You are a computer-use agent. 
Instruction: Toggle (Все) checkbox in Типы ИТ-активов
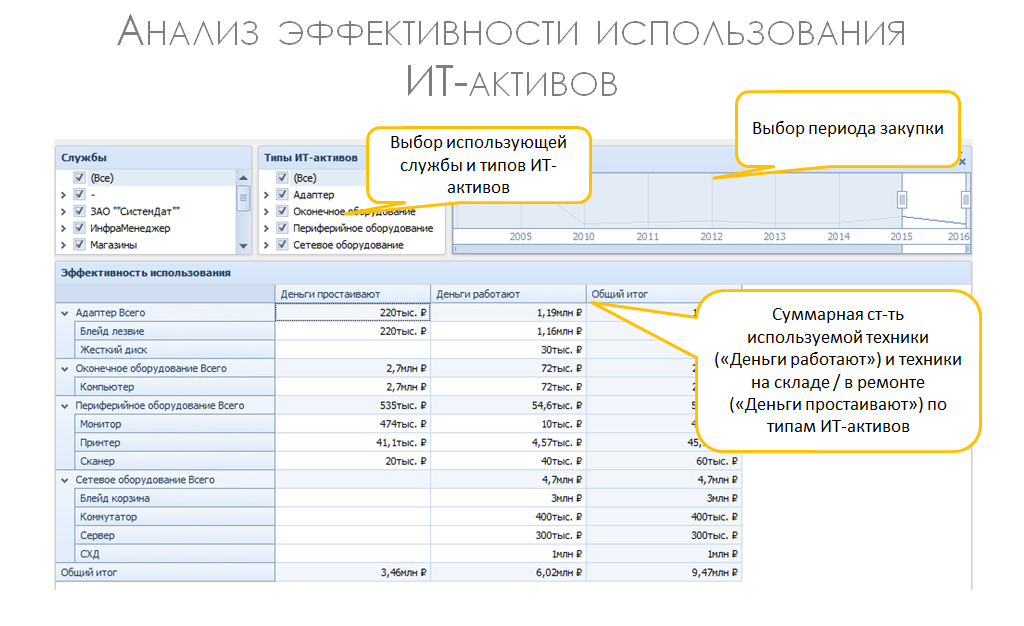(x=282, y=178)
